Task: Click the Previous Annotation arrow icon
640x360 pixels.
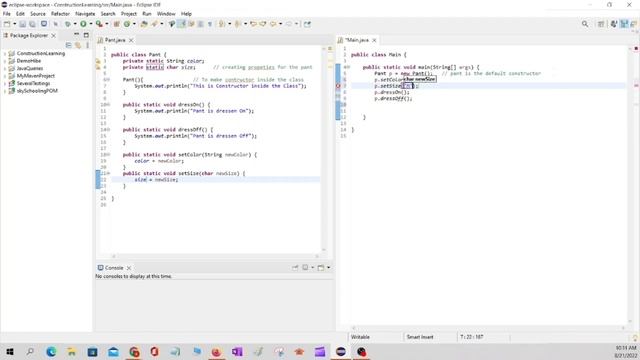Action: pos(238,24)
